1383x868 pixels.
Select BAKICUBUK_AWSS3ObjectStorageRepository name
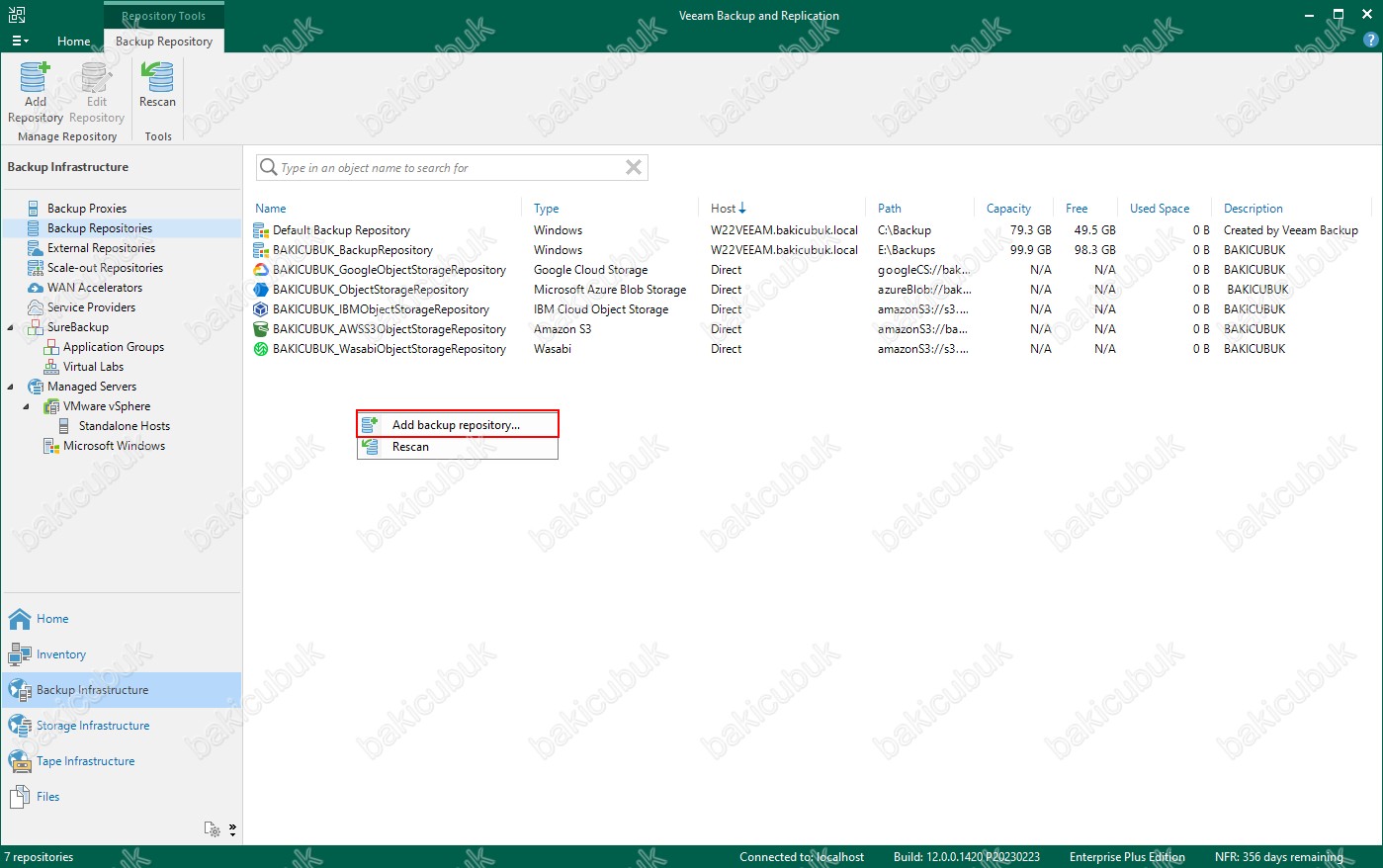(389, 329)
